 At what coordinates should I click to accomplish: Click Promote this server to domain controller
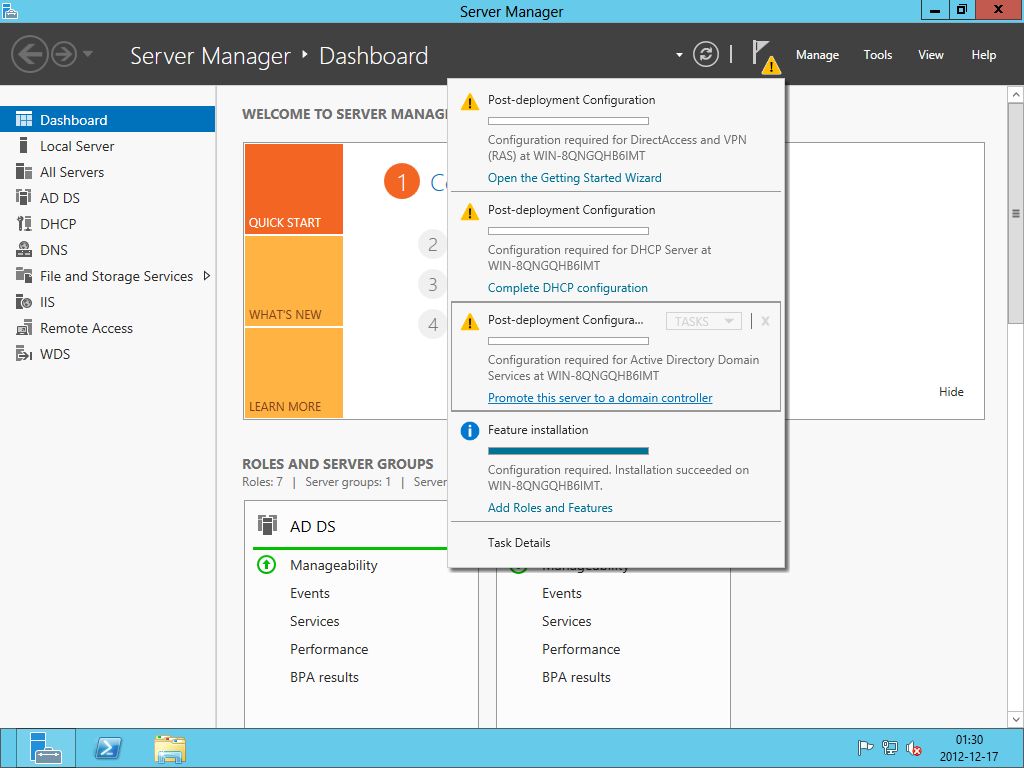coord(600,398)
